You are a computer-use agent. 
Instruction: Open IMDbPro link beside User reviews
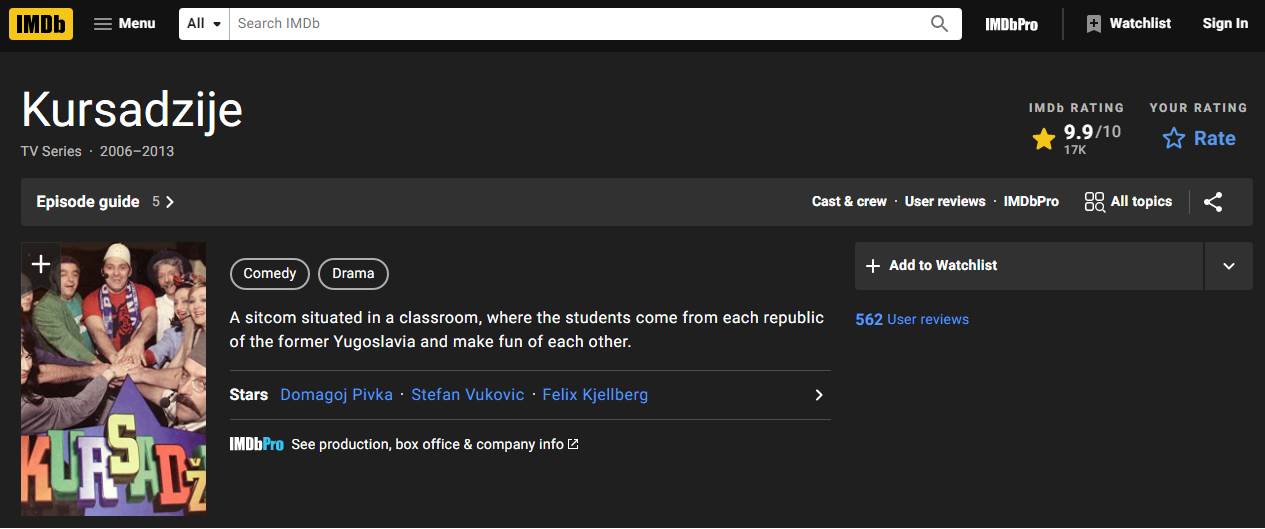(1031, 201)
